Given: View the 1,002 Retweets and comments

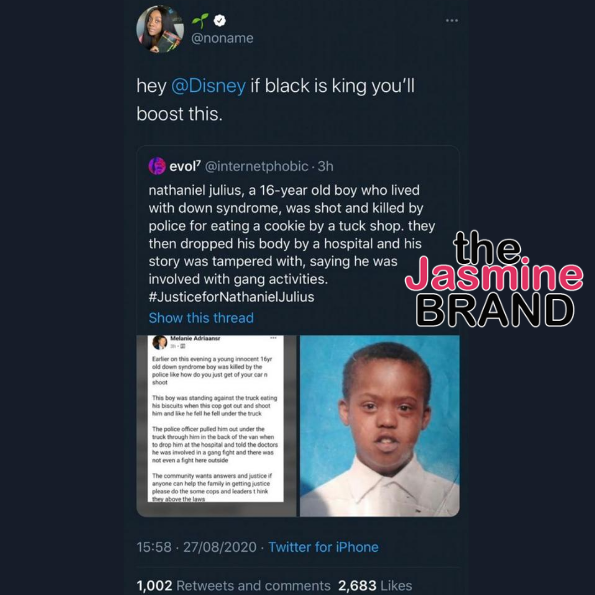Looking at the screenshot, I should pyautogui.click(x=233, y=586).
